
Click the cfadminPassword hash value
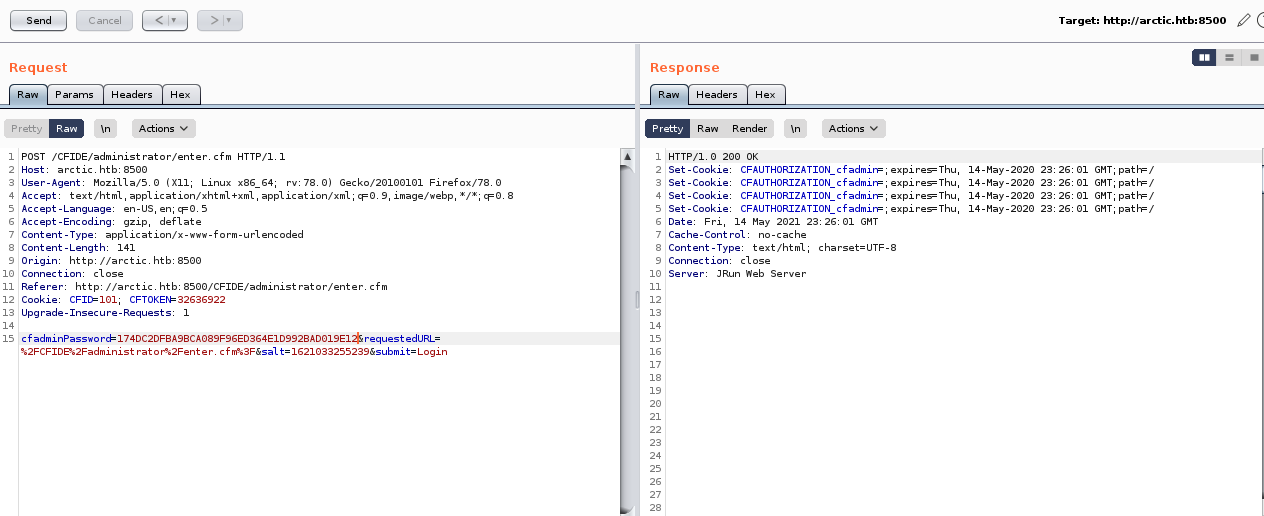237,339
